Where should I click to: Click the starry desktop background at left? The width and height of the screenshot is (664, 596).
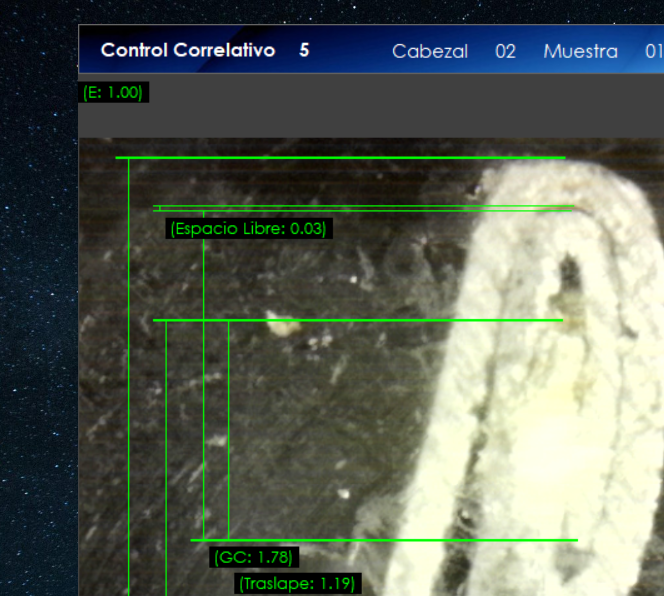click(38, 300)
